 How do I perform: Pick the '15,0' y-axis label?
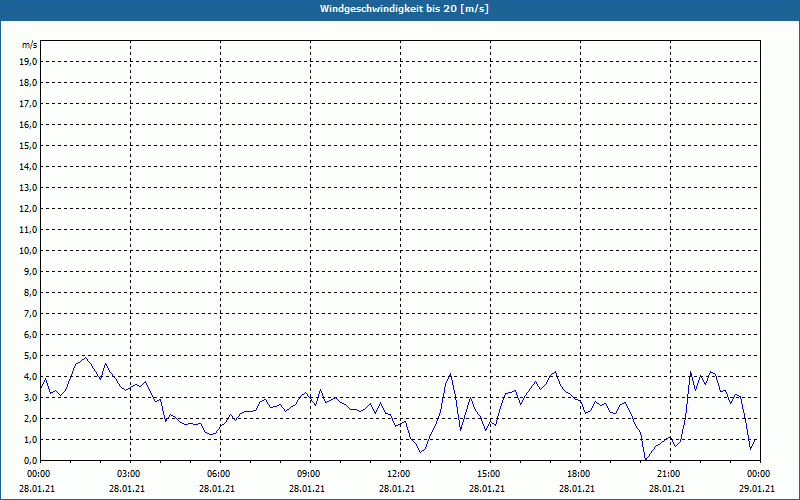pyautogui.click(x=28, y=145)
